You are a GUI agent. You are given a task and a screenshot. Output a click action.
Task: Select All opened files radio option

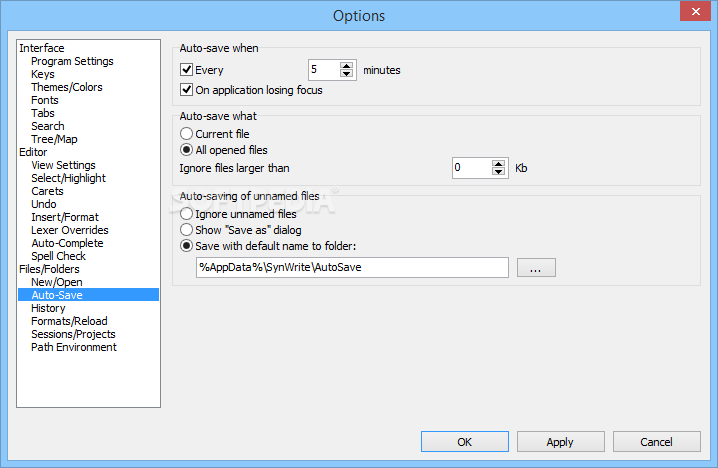pos(186,150)
